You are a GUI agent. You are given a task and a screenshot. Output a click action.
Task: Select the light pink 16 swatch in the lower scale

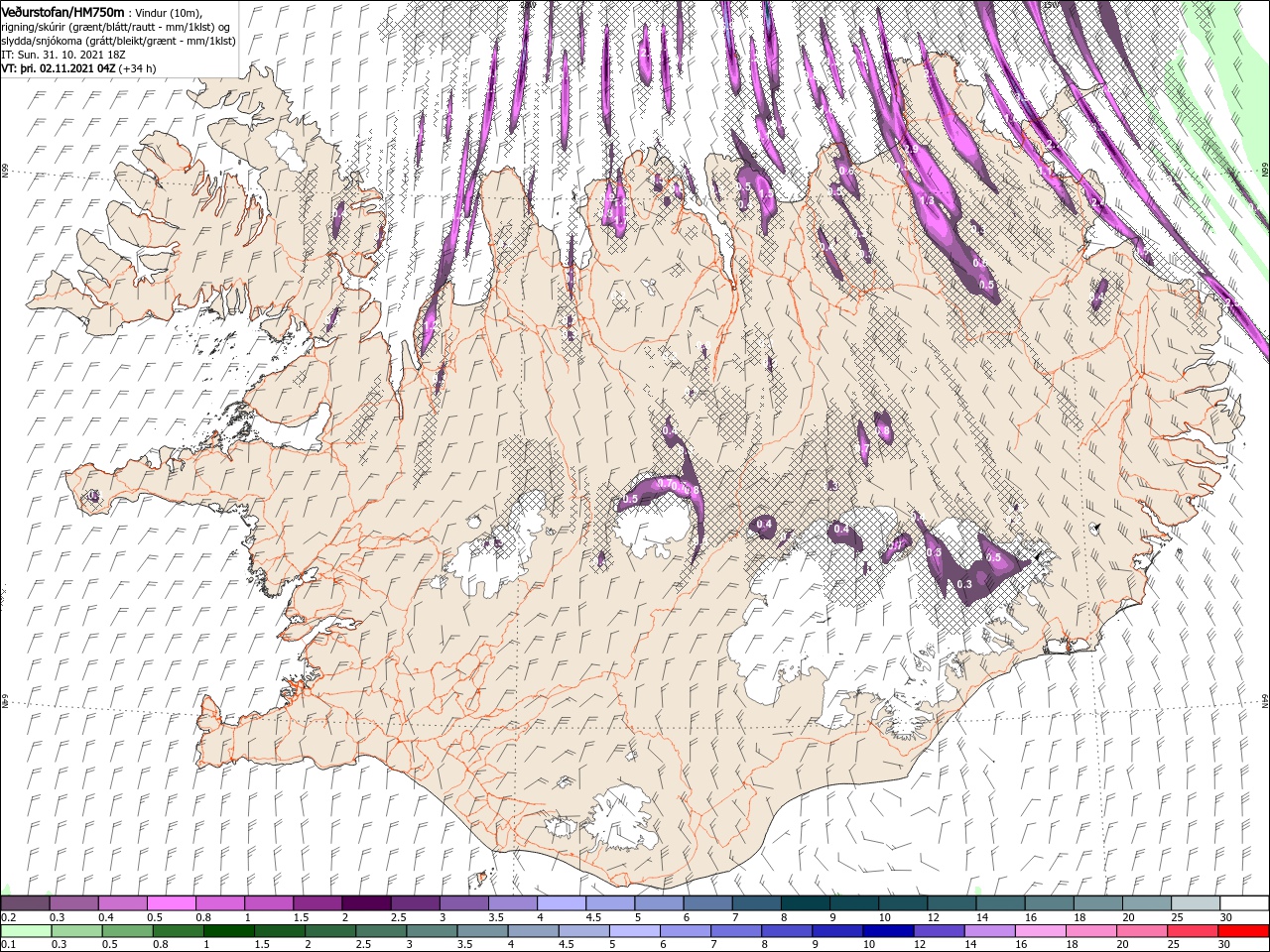[1039, 931]
